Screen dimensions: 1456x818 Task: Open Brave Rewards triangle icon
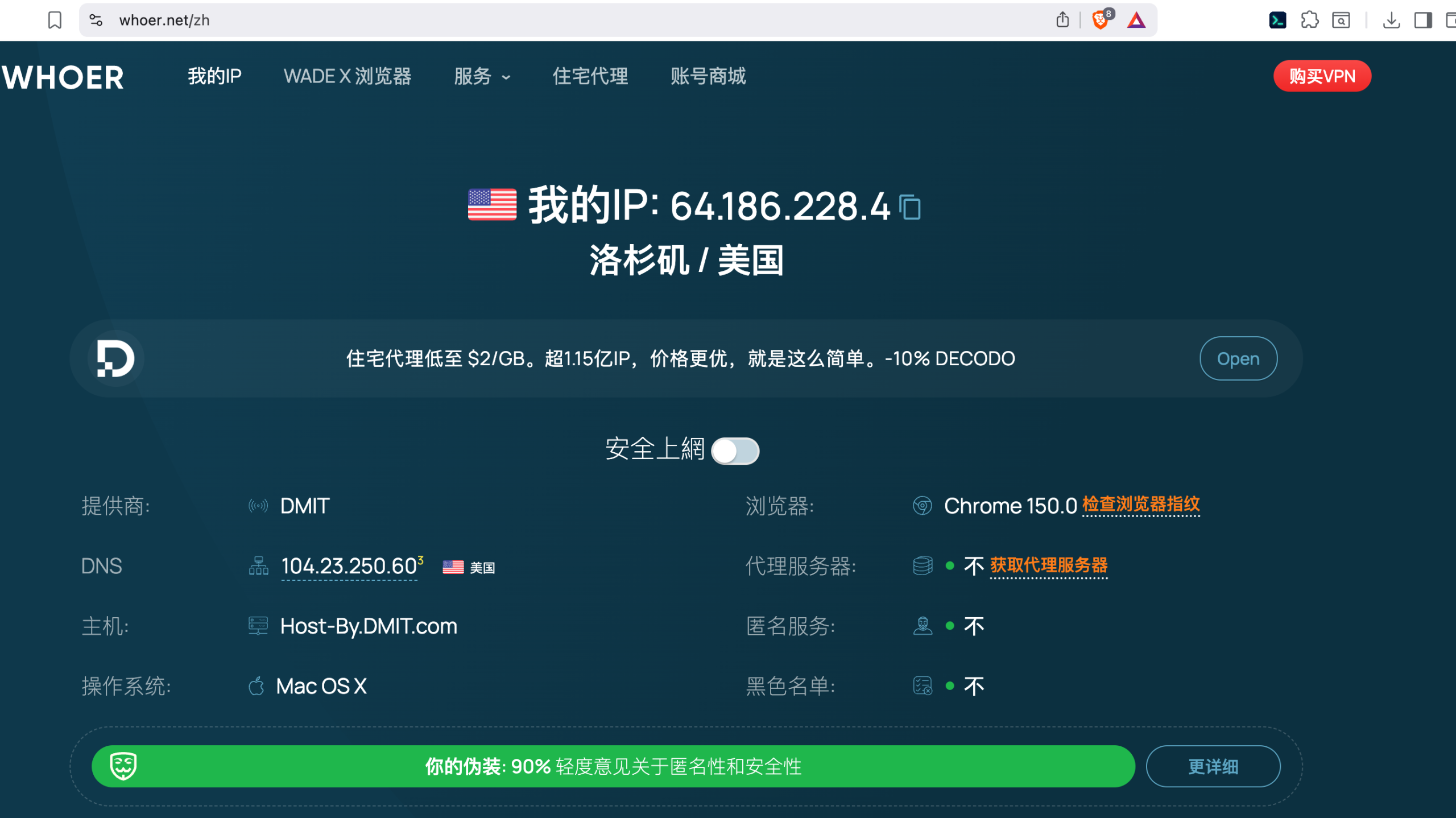(1136, 20)
